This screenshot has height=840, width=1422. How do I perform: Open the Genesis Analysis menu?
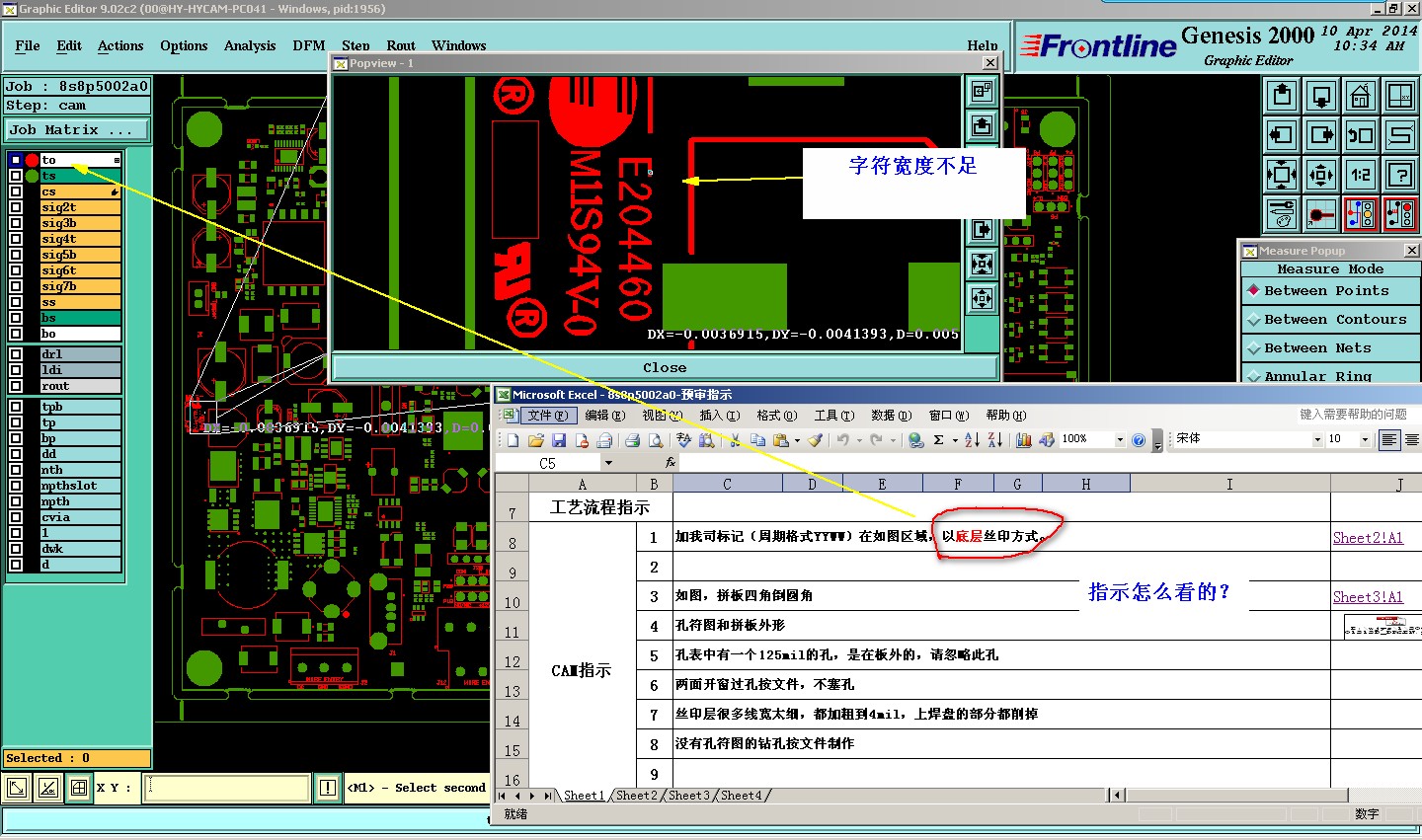click(x=250, y=45)
